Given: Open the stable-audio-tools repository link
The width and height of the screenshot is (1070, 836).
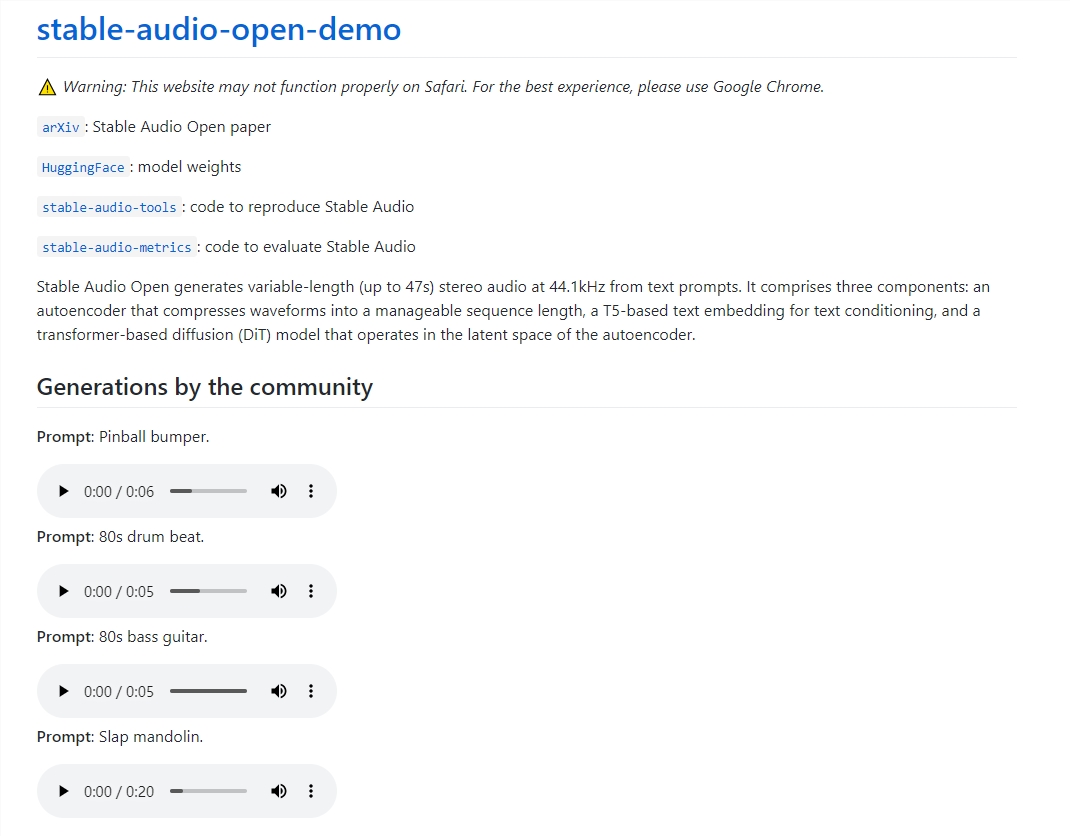Looking at the screenshot, I should pyautogui.click(x=108, y=207).
